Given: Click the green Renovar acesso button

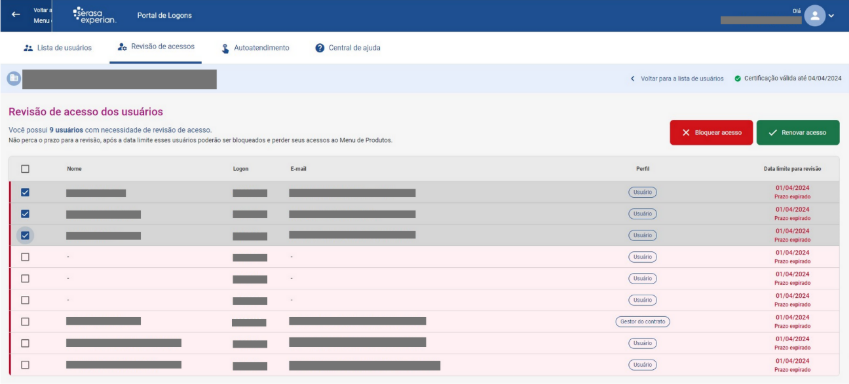Looking at the screenshot, I should [798, 132].
